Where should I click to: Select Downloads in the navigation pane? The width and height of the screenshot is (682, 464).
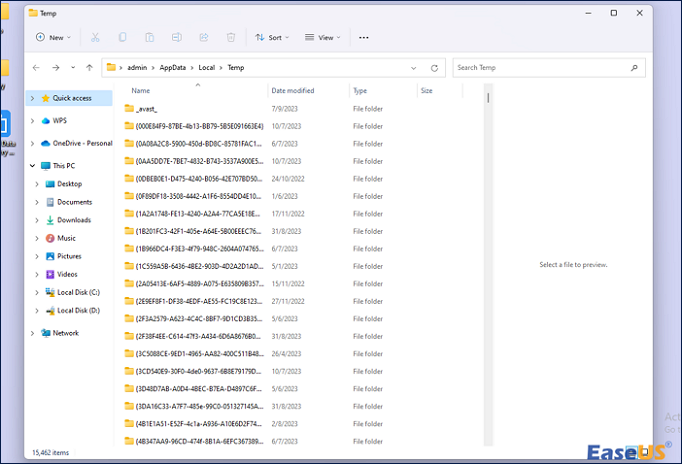(73, 220)
